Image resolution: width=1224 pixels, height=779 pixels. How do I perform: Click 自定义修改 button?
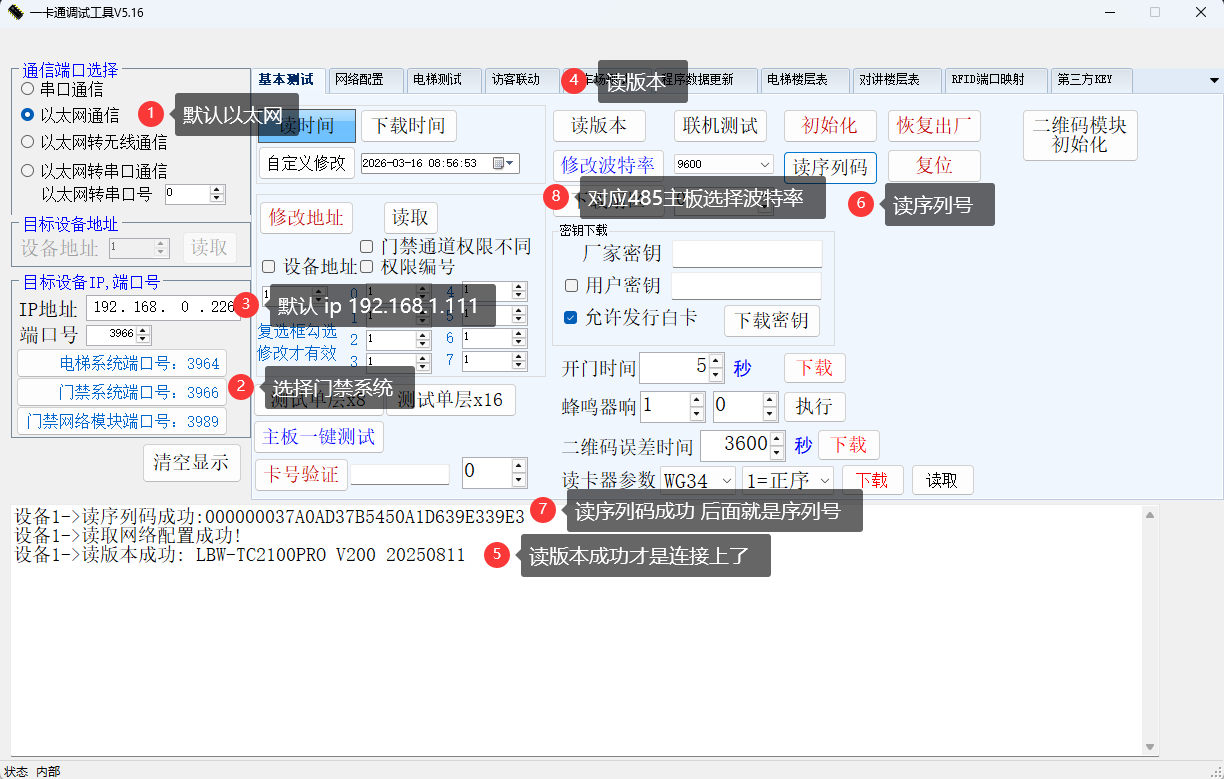click(306, 163)
